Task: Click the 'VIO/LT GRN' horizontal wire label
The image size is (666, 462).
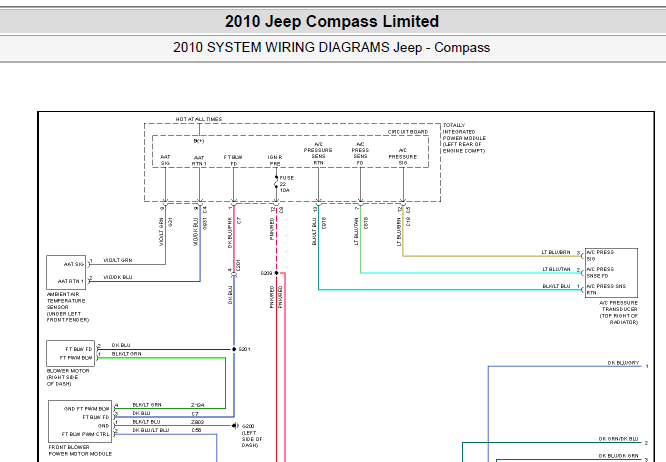Action: click(118, 260)
